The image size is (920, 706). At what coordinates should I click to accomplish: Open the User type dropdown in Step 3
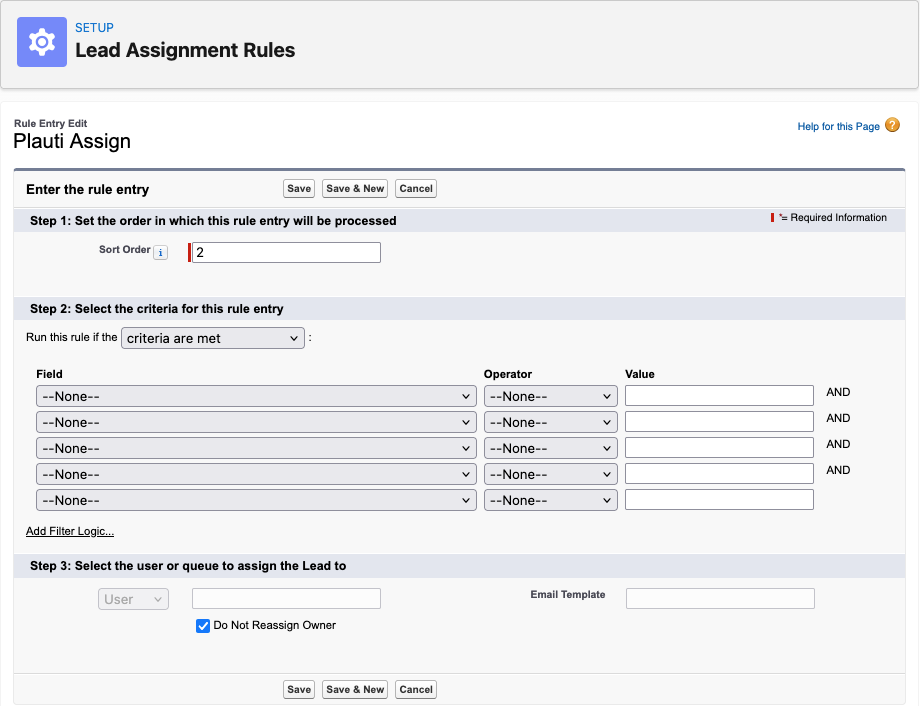[x=133, y=599]
